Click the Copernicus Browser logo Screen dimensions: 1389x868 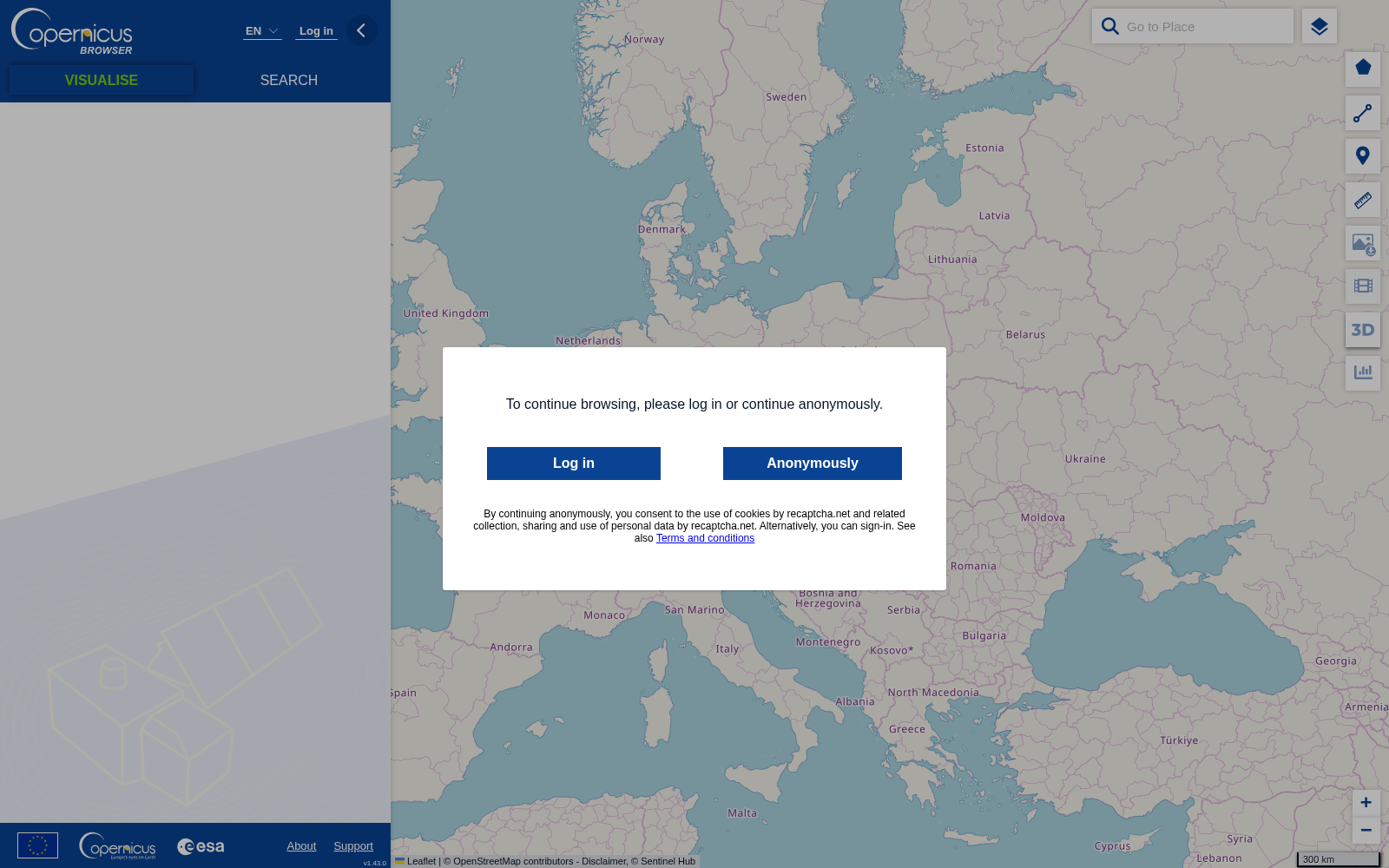click(x=72, y=31)
